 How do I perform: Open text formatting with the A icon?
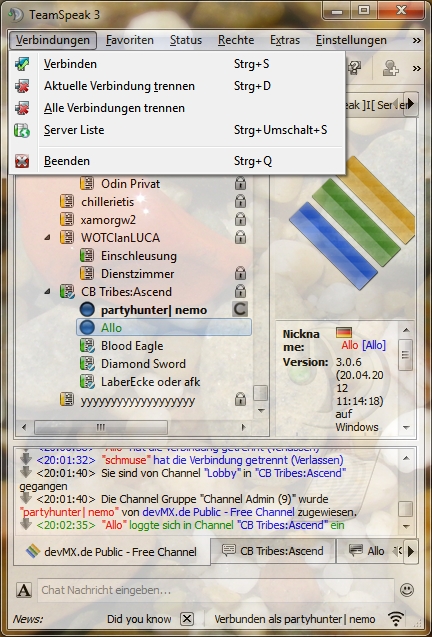pos(24,590)
